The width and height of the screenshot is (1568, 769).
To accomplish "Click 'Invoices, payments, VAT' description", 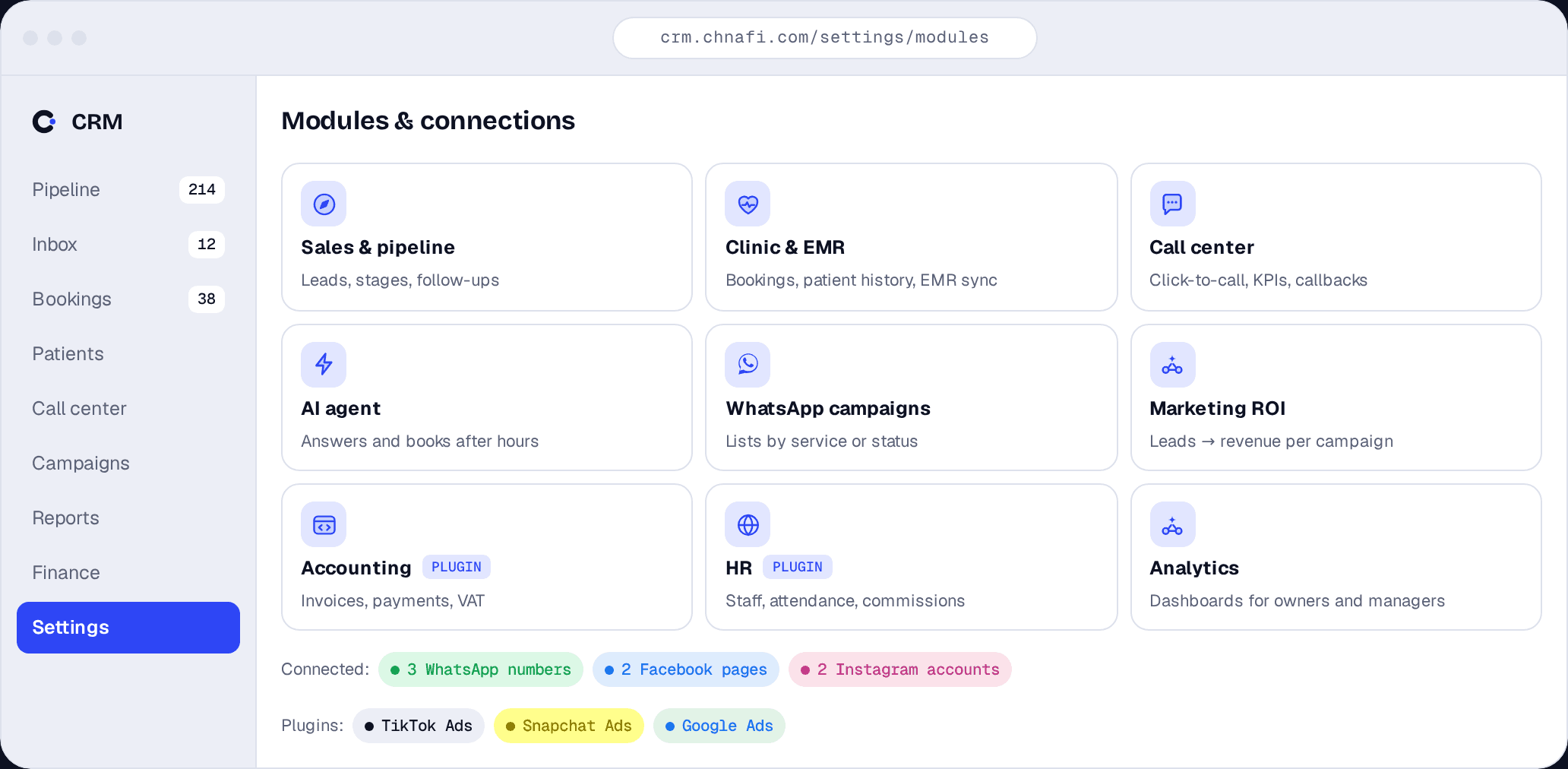I will click(393, 601).
